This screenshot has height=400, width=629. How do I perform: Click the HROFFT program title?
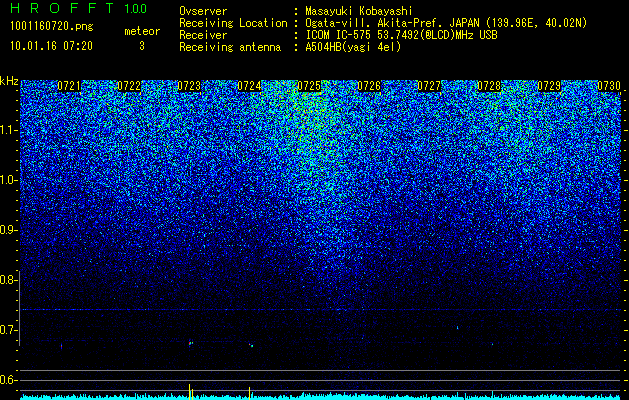click(62, 8)
